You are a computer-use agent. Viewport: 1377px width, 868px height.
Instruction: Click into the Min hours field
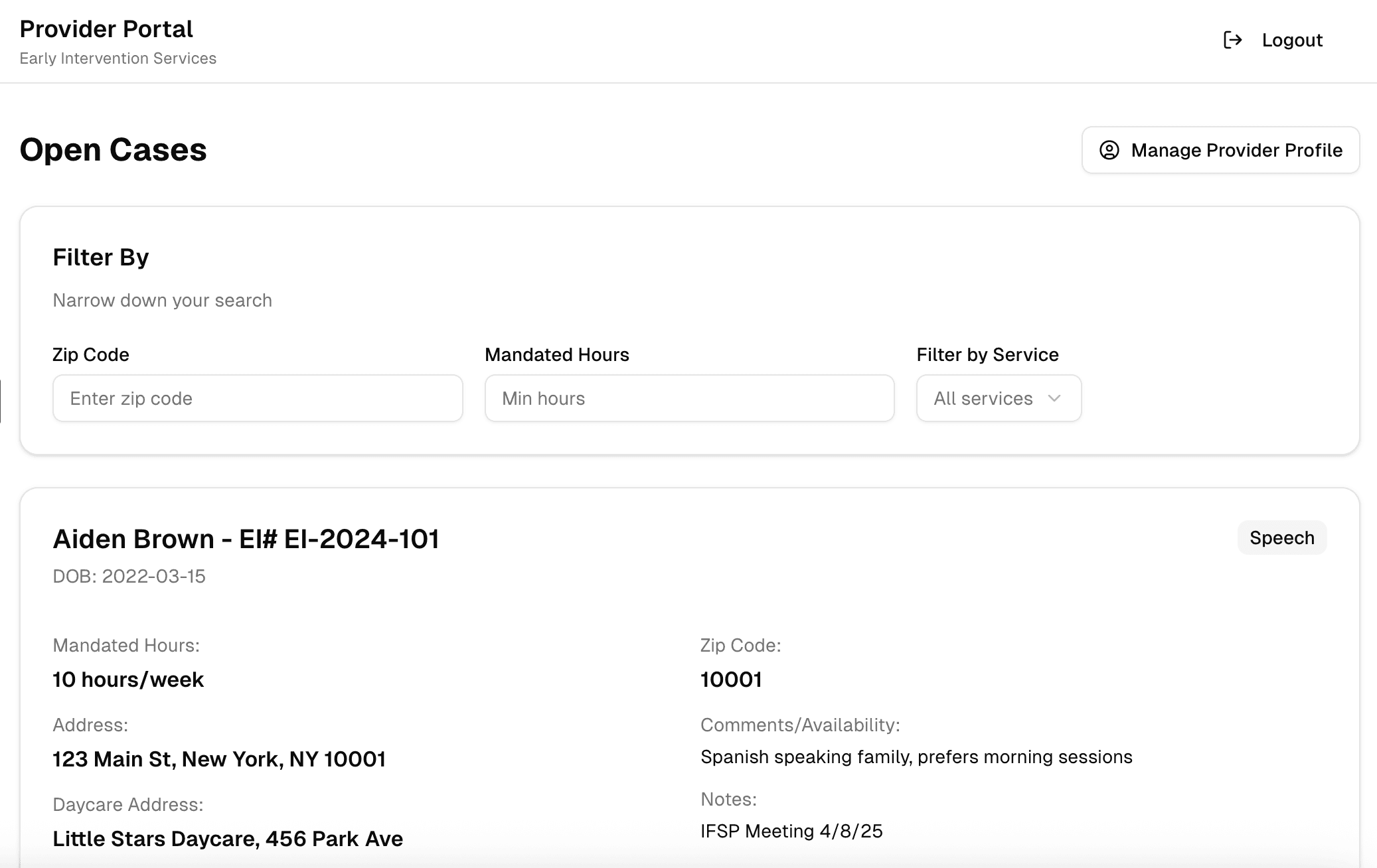pyautogui.click(x=689, y=398)
